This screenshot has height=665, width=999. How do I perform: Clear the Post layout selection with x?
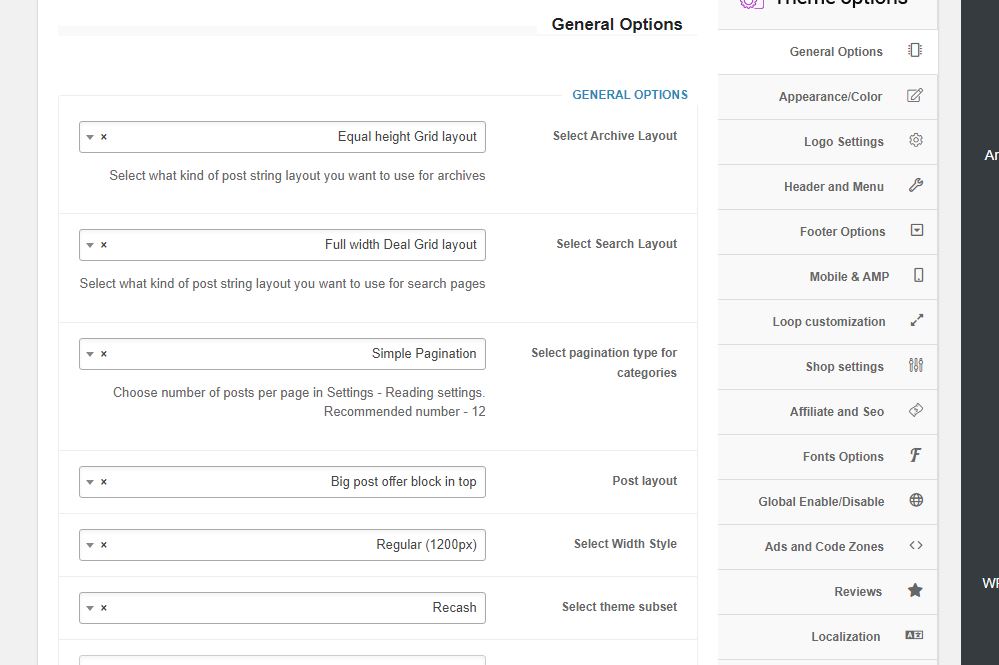click(104, 482)
